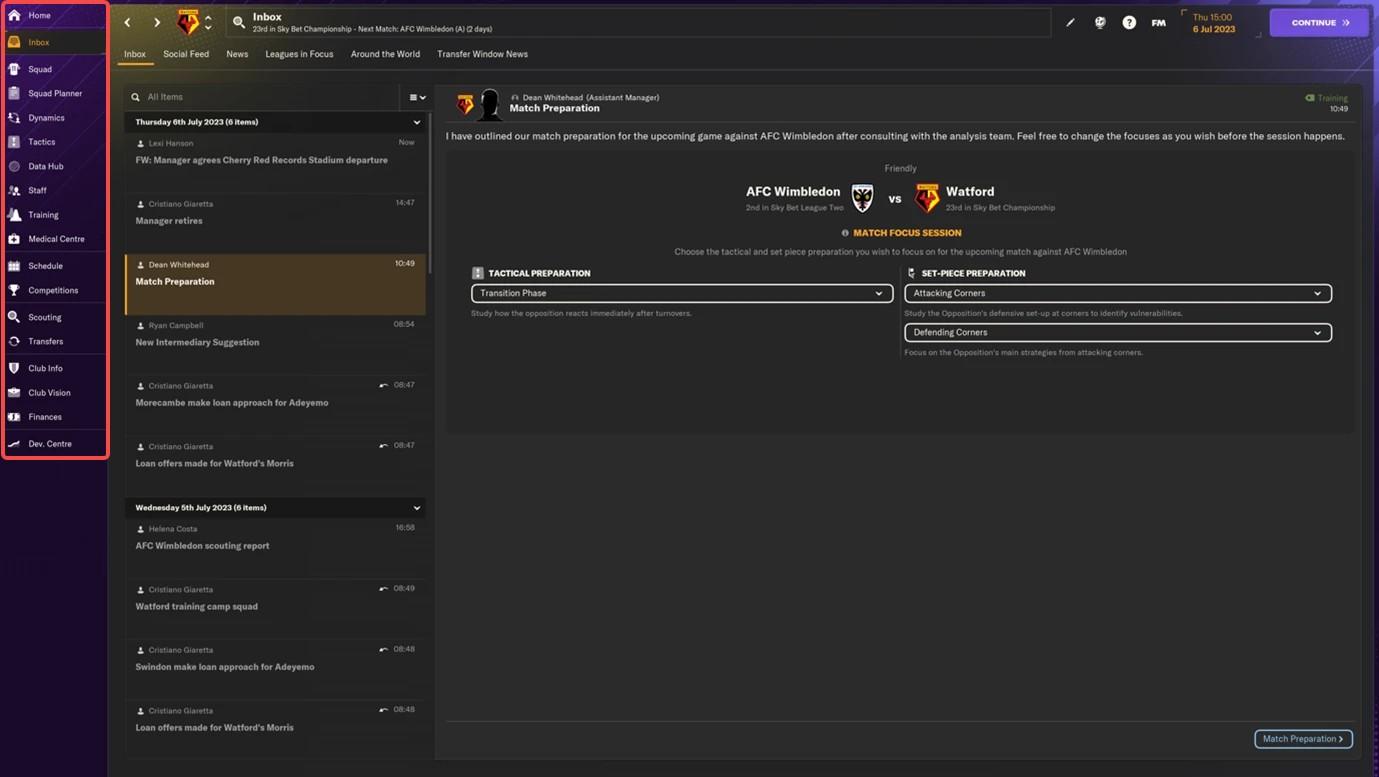Click the help question mark icon
1379x777 pixels.
[x=1129, y=22]
